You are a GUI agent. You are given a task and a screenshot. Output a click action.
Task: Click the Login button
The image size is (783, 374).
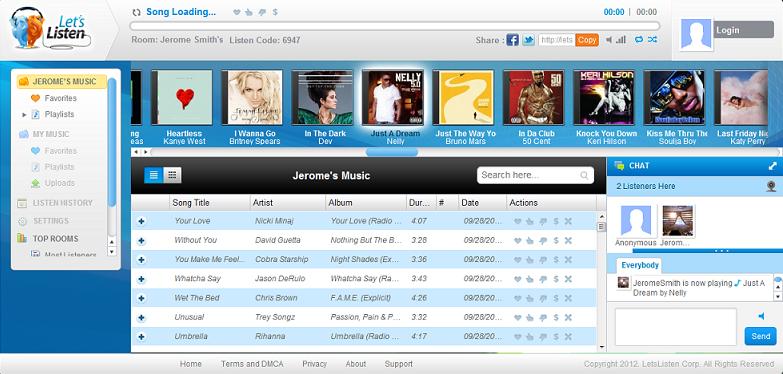coord(744,30)
